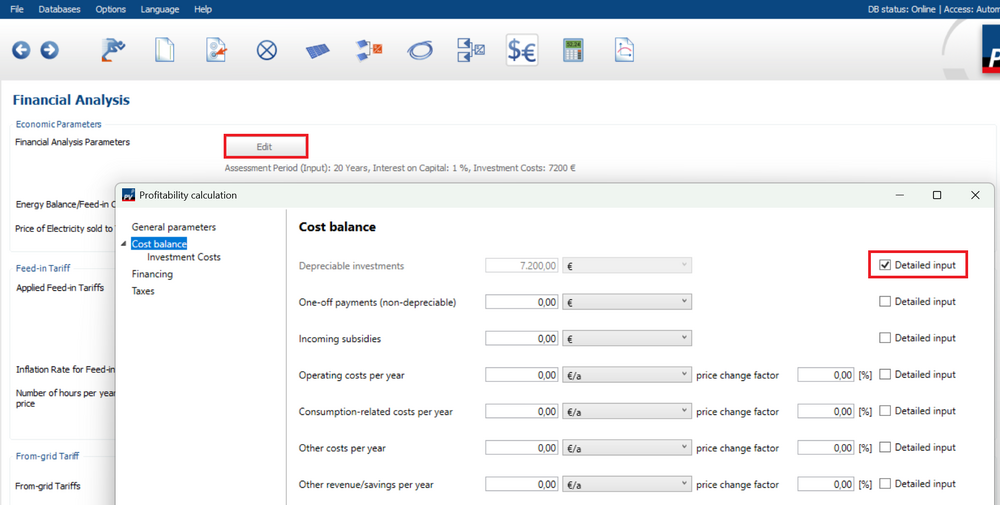Click the Incoming subsidies amount field

(x=522, y=339)
